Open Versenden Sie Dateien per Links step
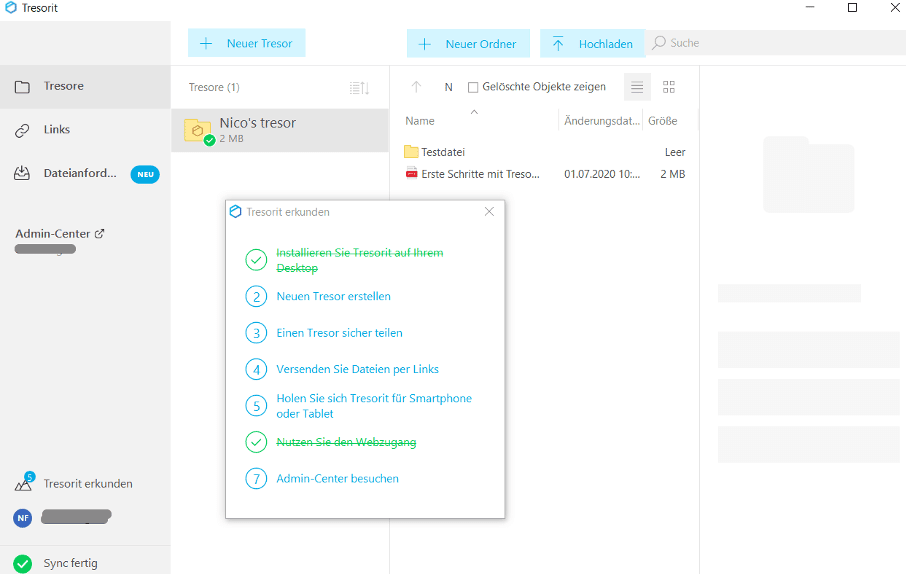The height and width of the screenshot is (574, 906). click(x=357, y=369)
